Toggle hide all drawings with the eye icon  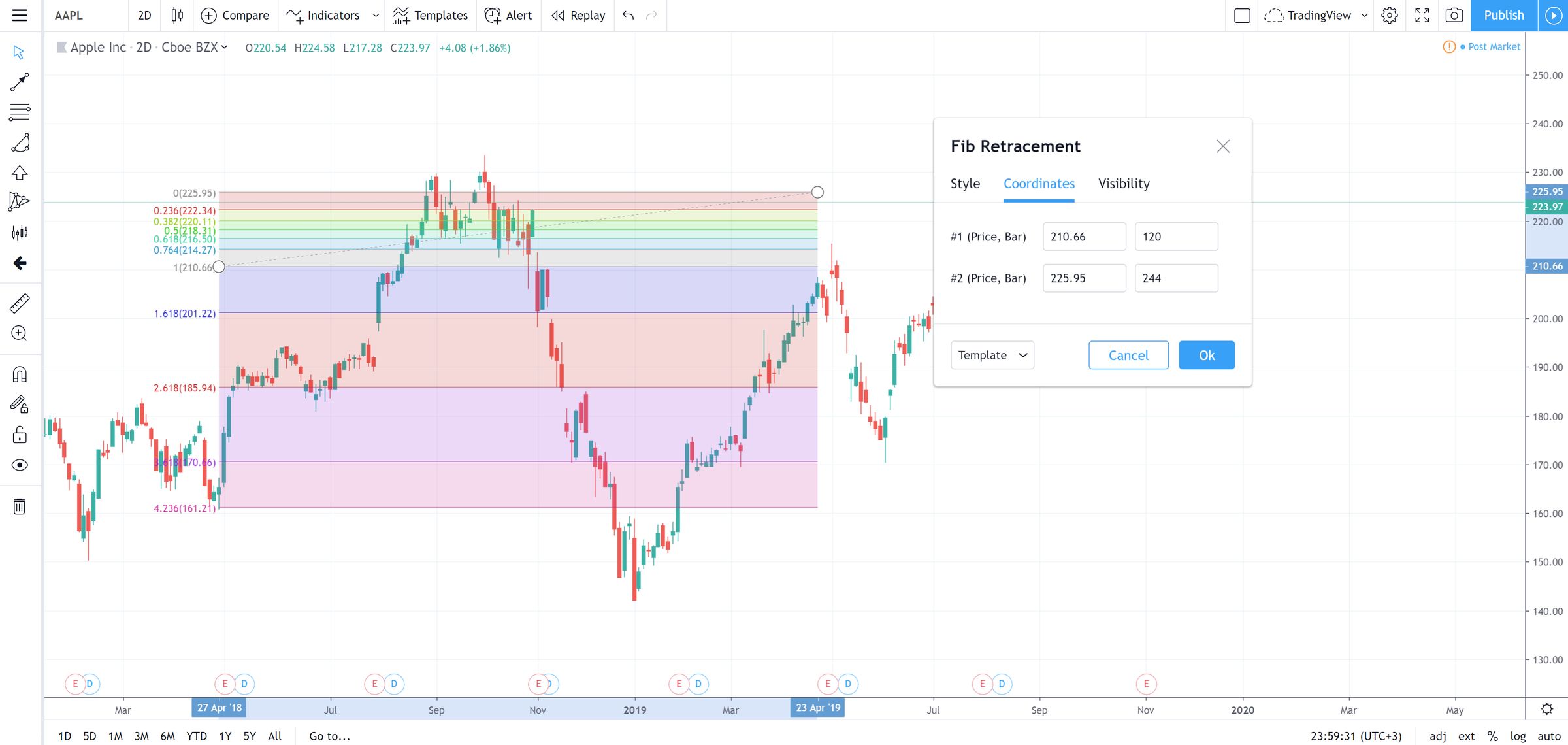point(20,465)
